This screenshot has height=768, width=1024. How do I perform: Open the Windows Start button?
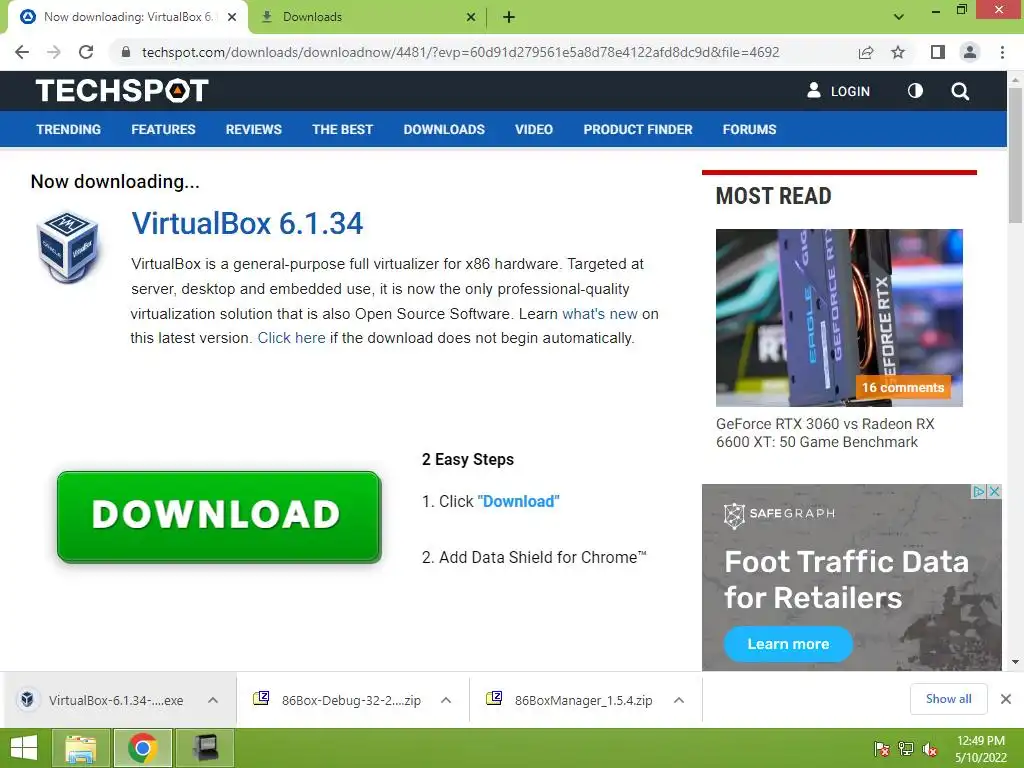(x=24, y=748)
